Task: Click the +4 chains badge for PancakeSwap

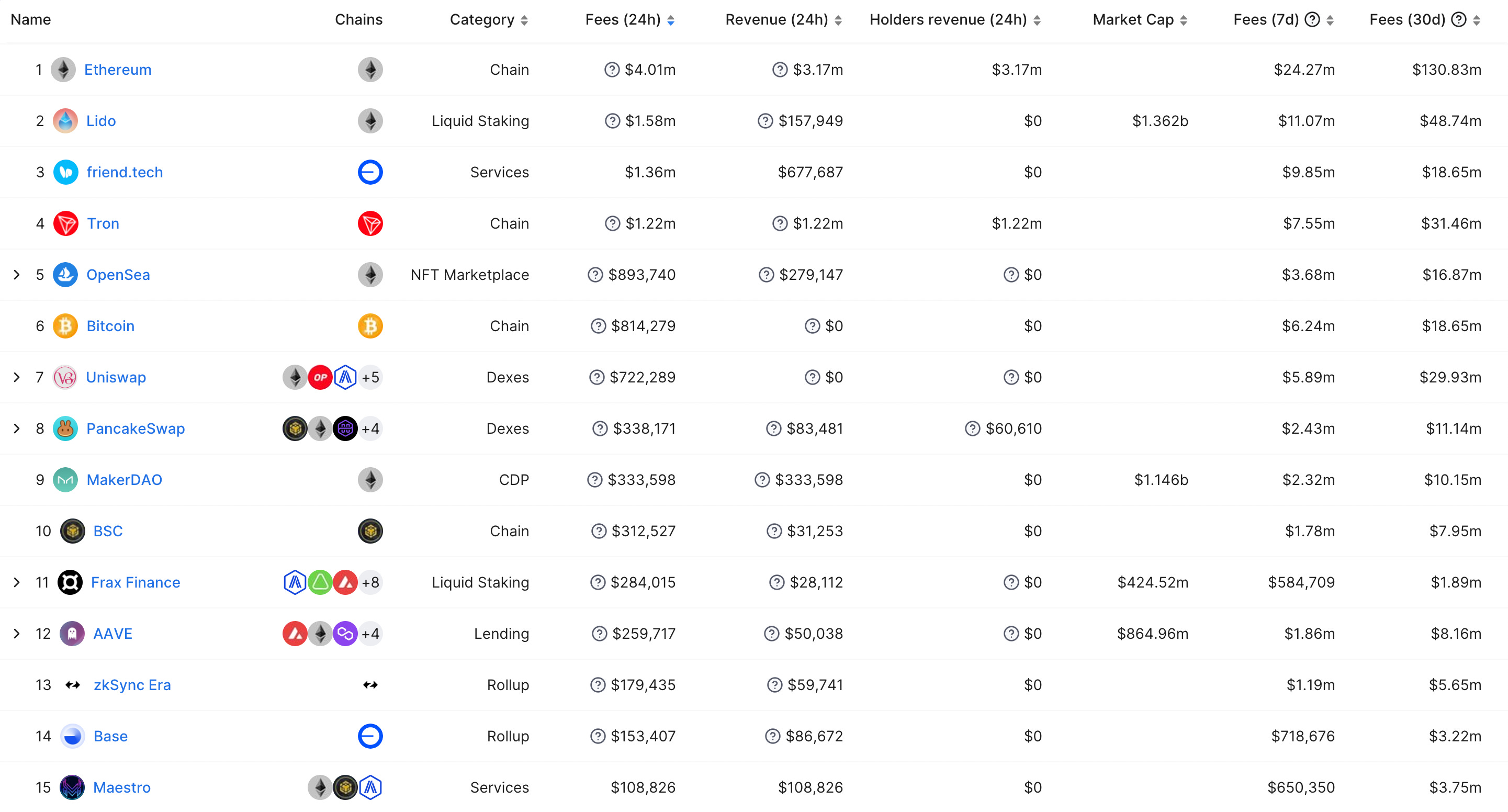Action: (370, 428)
